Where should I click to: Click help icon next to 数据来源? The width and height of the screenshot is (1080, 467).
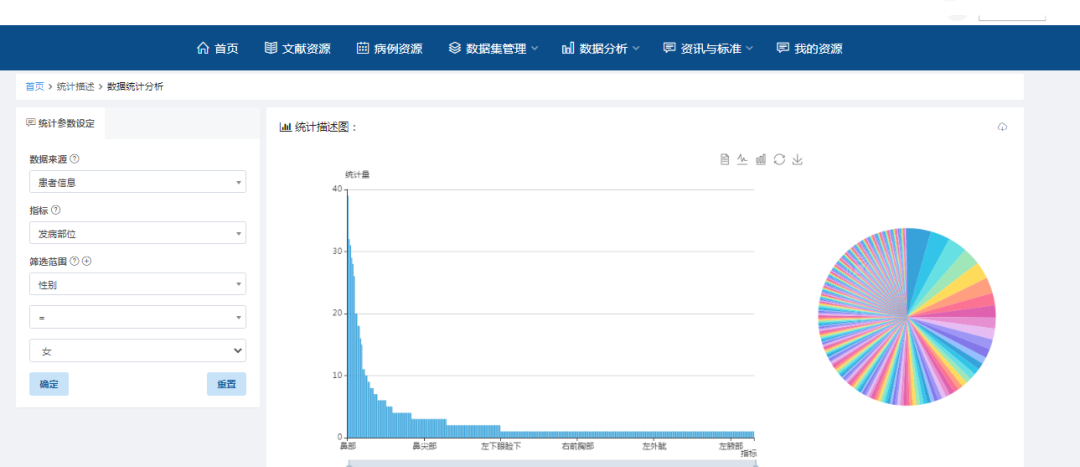(x=75, y=159)
